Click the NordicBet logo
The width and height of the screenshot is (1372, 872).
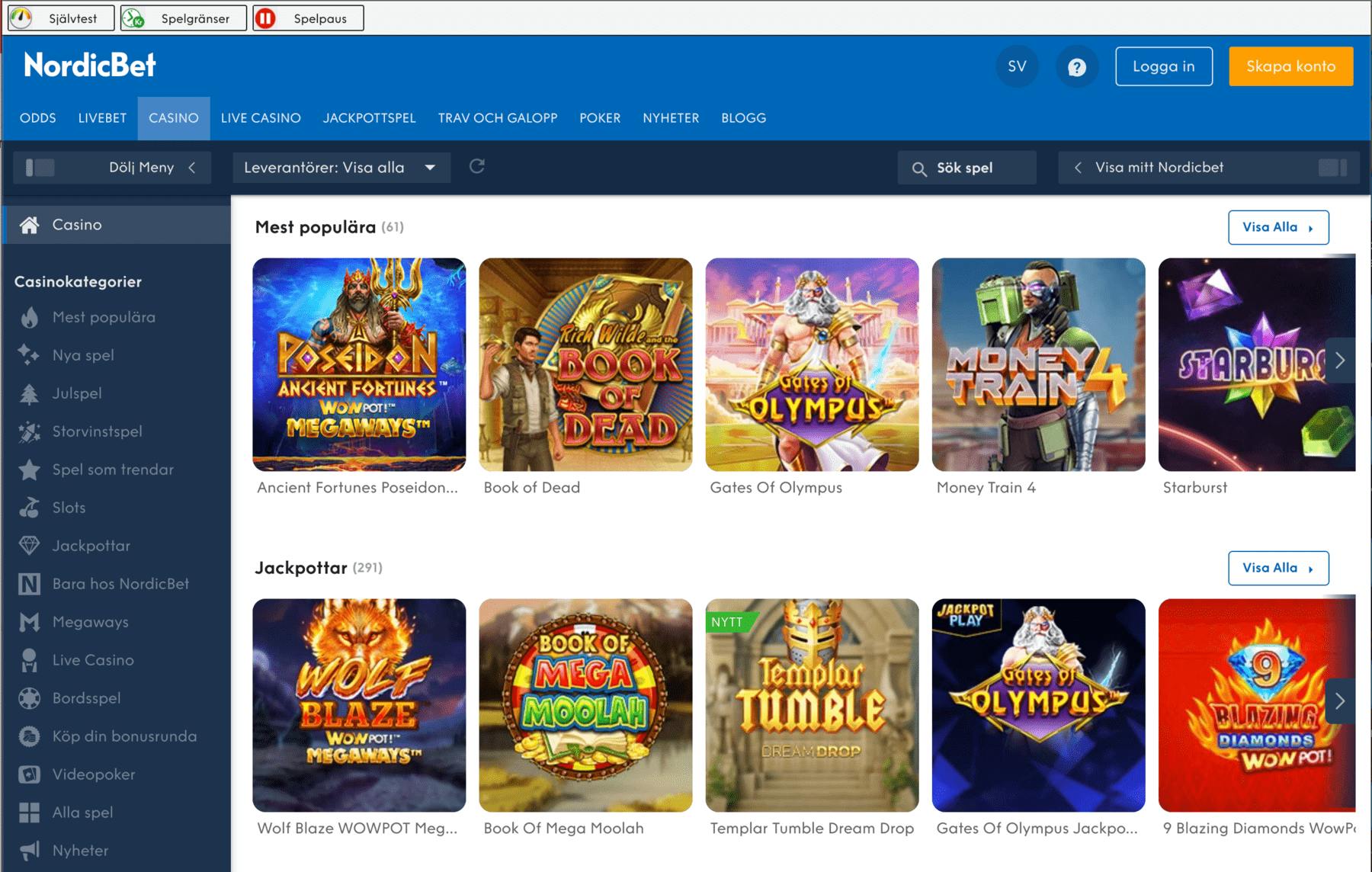(90, 65)
